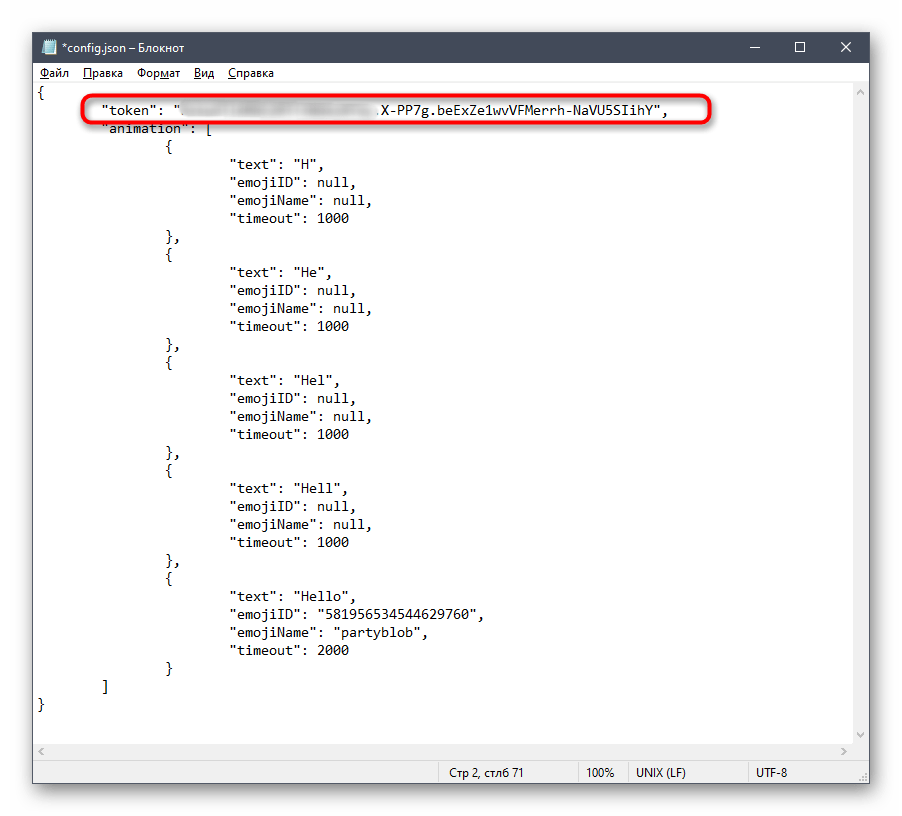The height and width of the screenshot is (816, 902).
Task: Click "emojiName": null under text "Hel"
Action: click(x=300, y=417)
